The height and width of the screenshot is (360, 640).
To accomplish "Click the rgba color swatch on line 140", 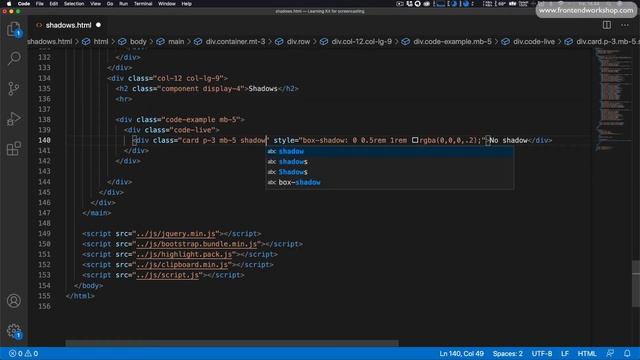I will [415, 140].
